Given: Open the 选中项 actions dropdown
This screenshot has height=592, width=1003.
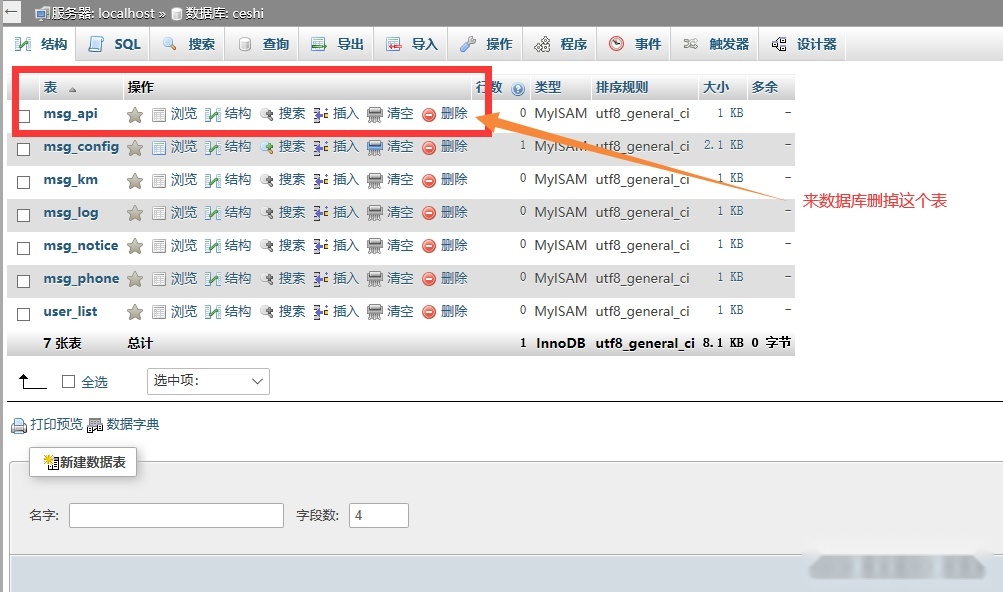Looking at the screenshot, I should [x=208, y=381].
